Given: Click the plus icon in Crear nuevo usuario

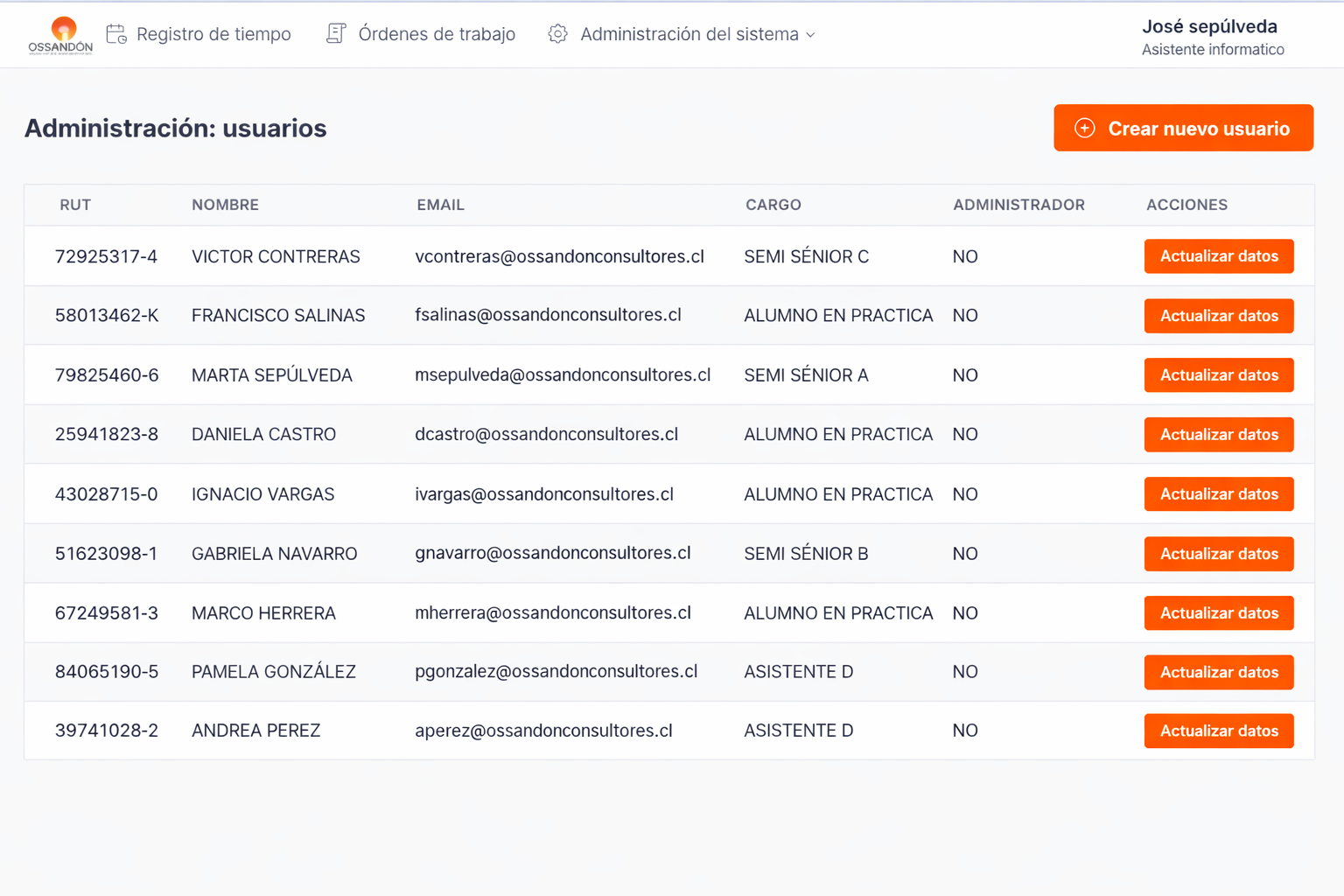Looking at the screenshot, I should pos(1084,129).
